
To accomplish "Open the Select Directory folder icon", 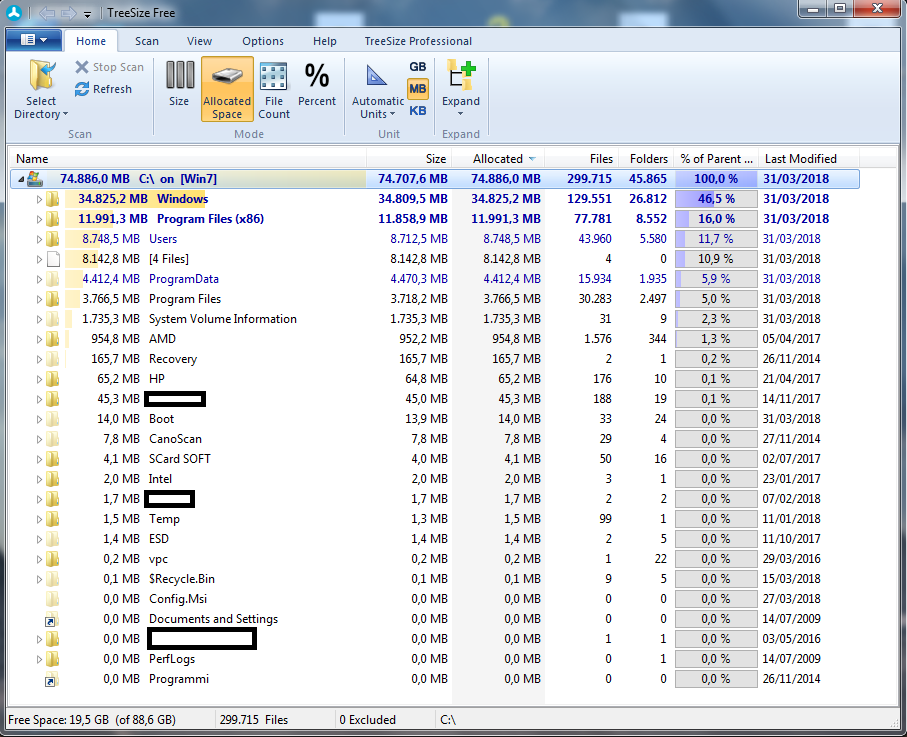I will coord(42,75).
